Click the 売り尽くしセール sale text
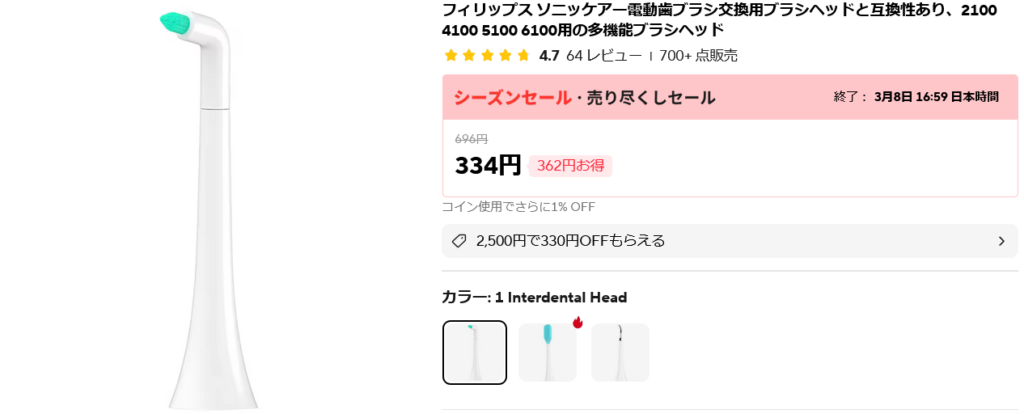 (x=650, y=97)
